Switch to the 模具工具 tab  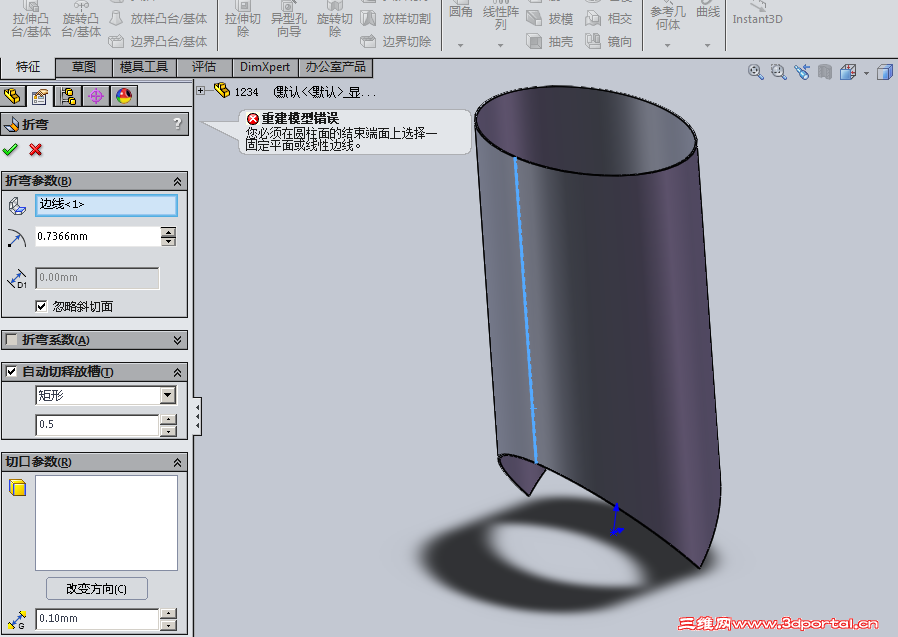click(x=144, y=67)
